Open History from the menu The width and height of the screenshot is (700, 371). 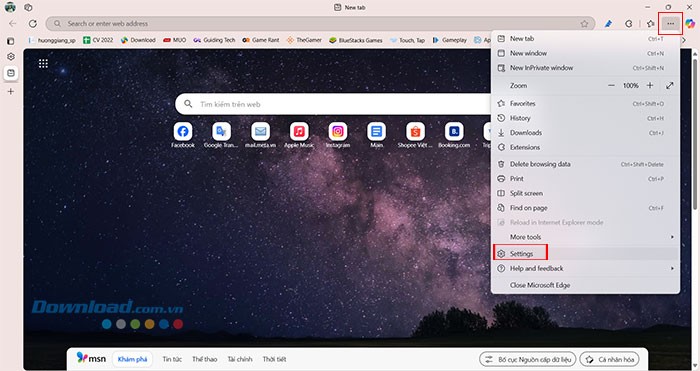(586, 118)
